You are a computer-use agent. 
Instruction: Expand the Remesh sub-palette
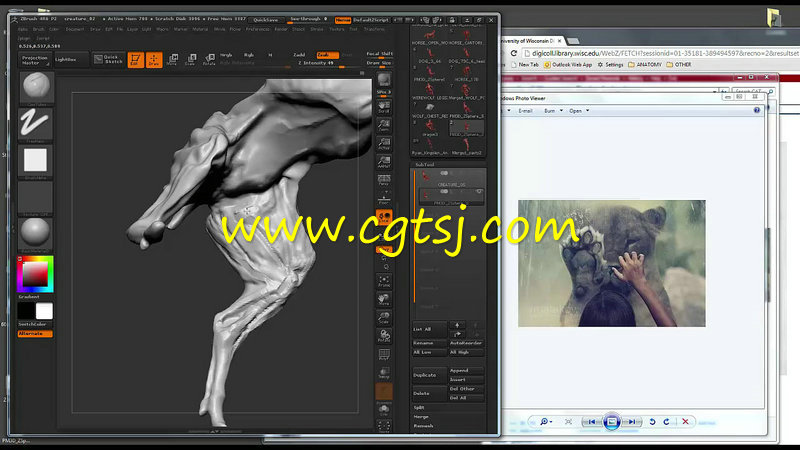(423, 426)
